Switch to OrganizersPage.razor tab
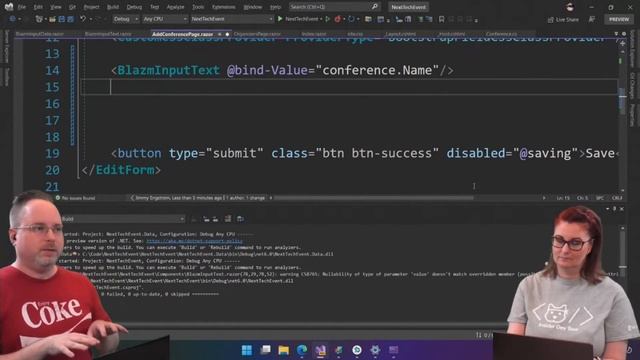Viewport: 640px width, 360px height. tap(257, 34)
